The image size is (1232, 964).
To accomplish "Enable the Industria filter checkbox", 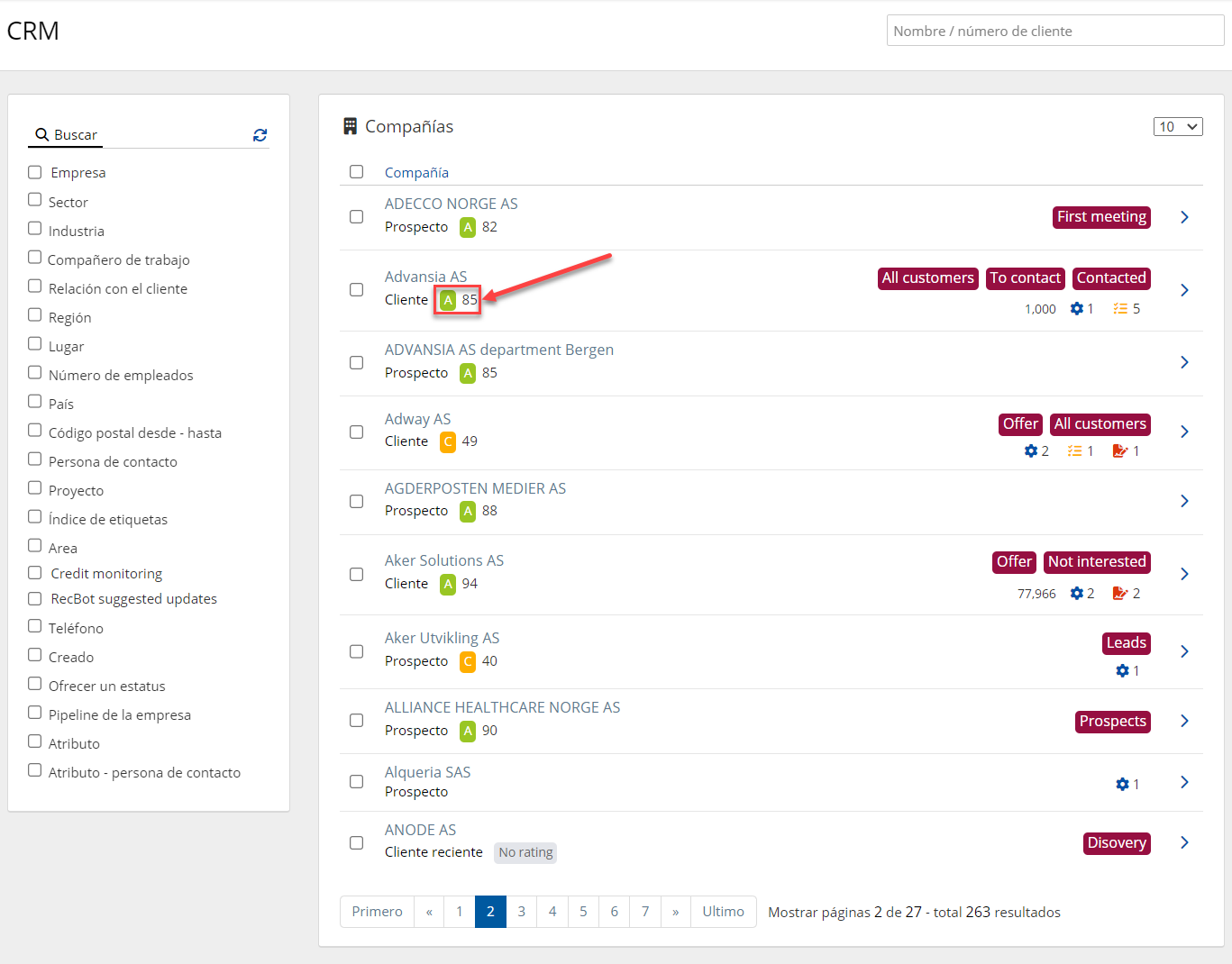I will (35, 229).
